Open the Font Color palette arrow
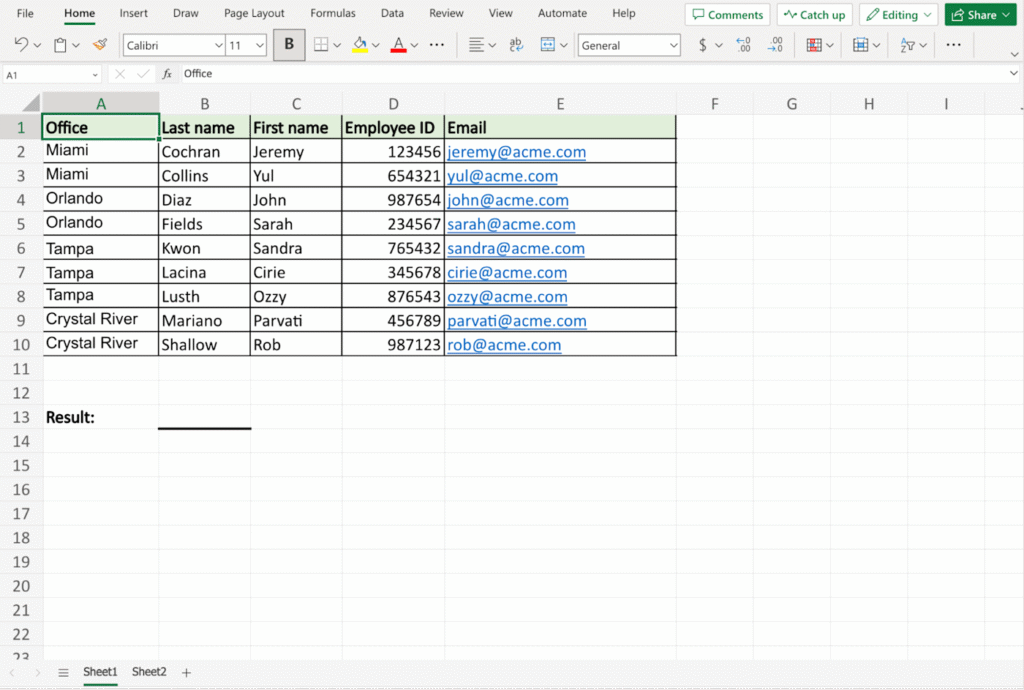 point(414,46)
